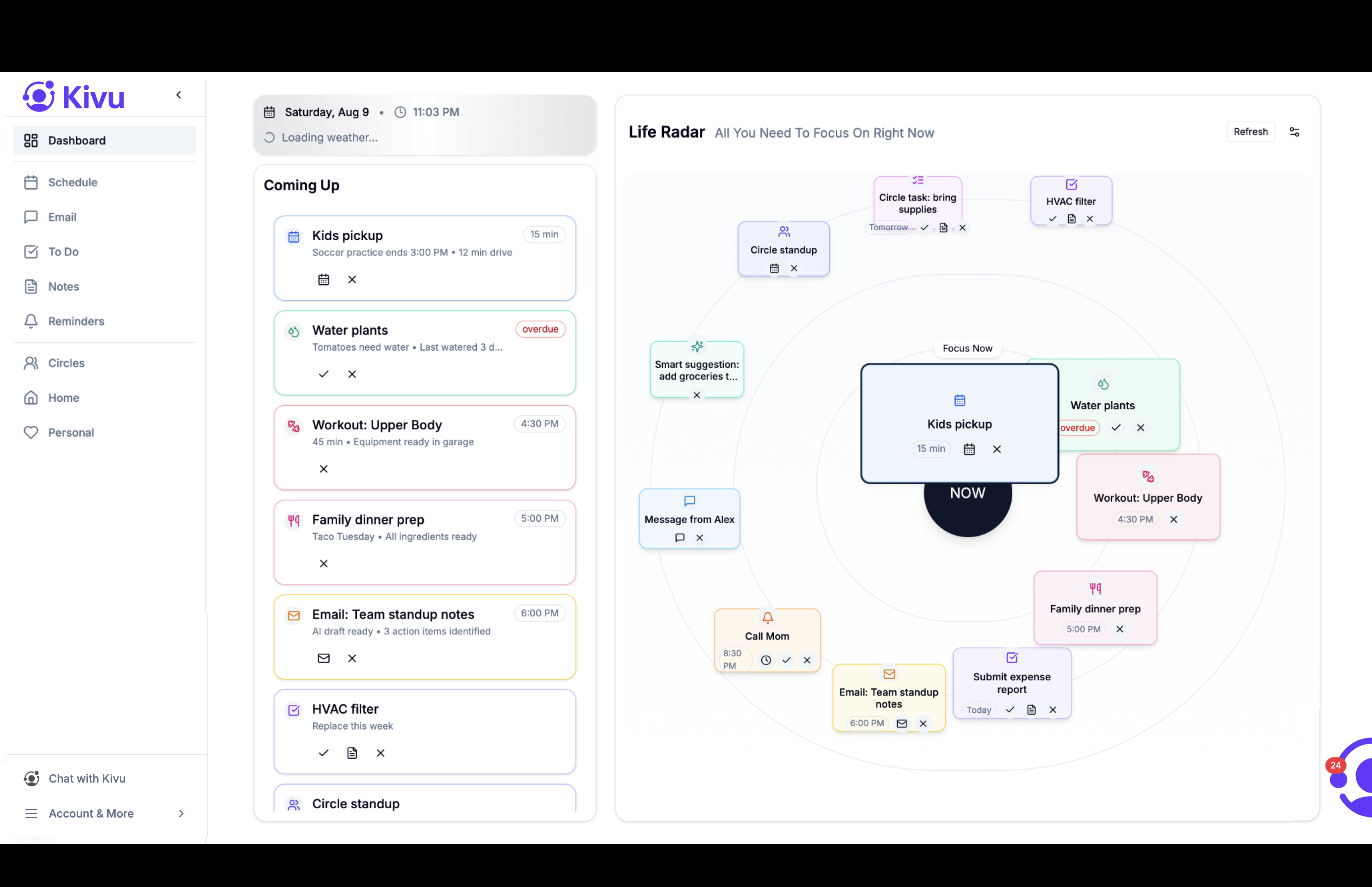Open the calendar icon on the Kids pickup card

[324, 280]
